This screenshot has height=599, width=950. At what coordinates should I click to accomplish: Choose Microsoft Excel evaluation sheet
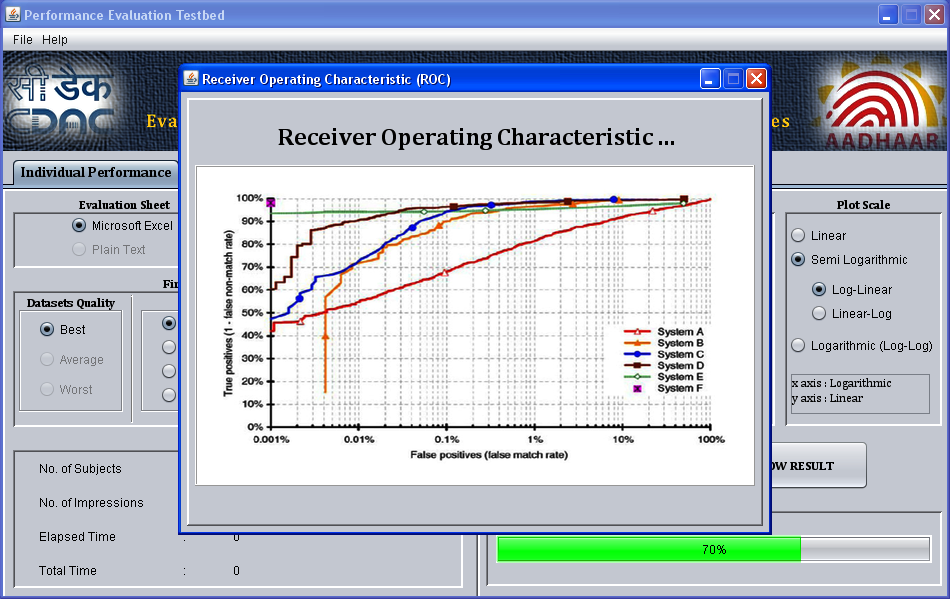click(x=80, y=226)
